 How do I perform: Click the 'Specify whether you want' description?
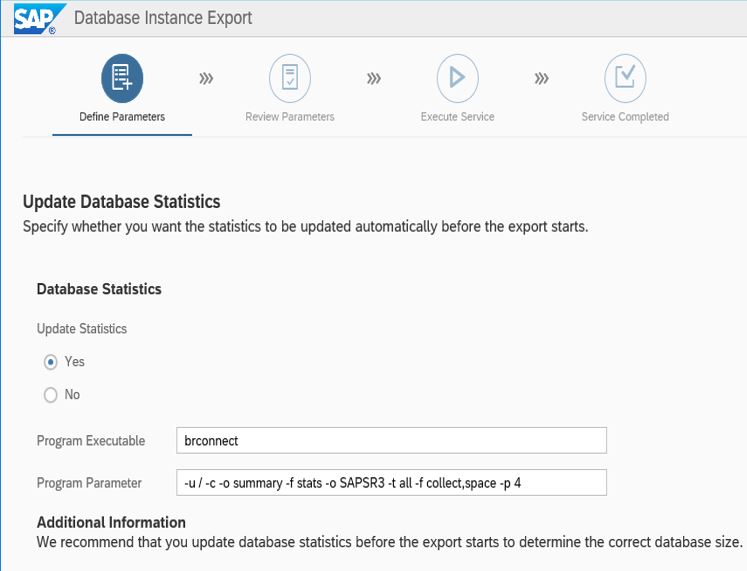coord(305,227)
